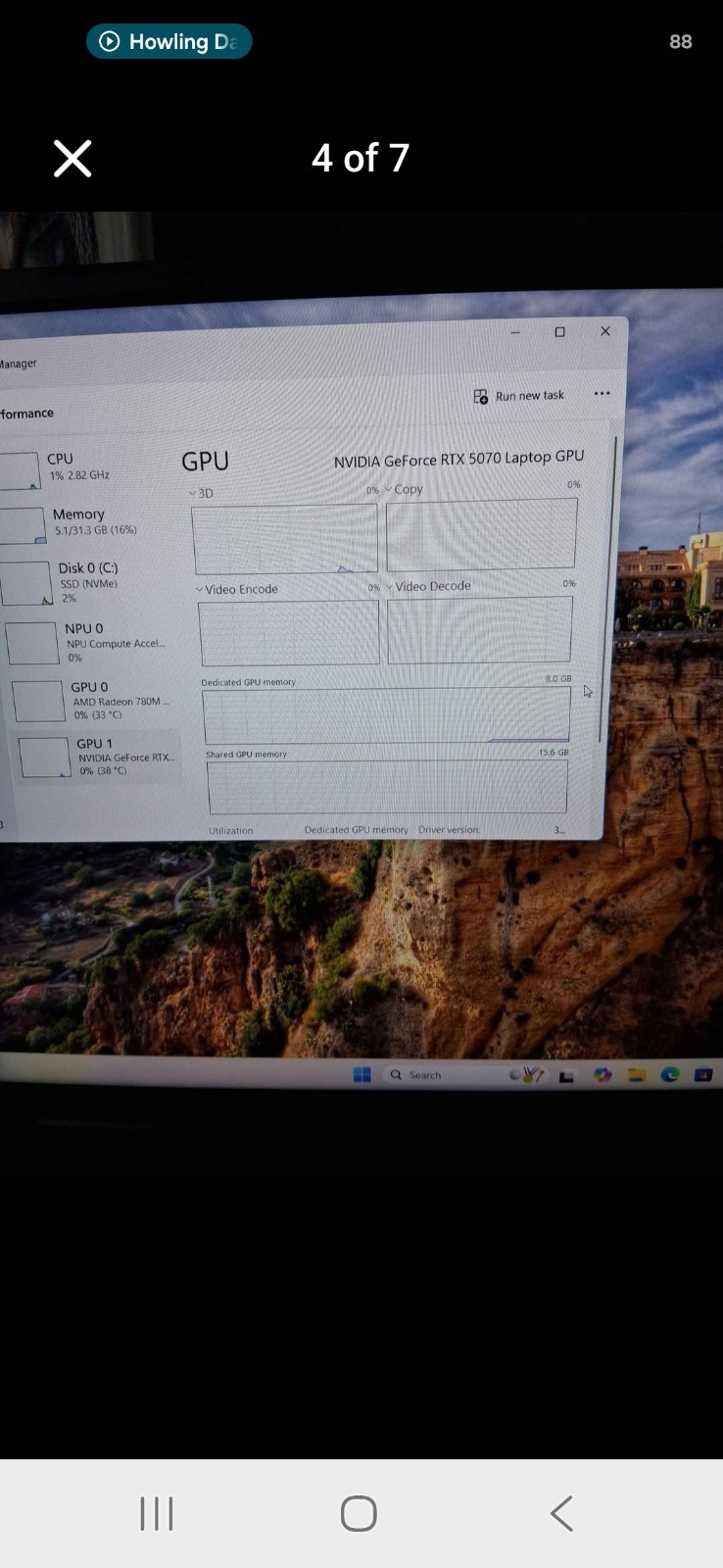Open Task View on the taskbar

(566, 1077)
